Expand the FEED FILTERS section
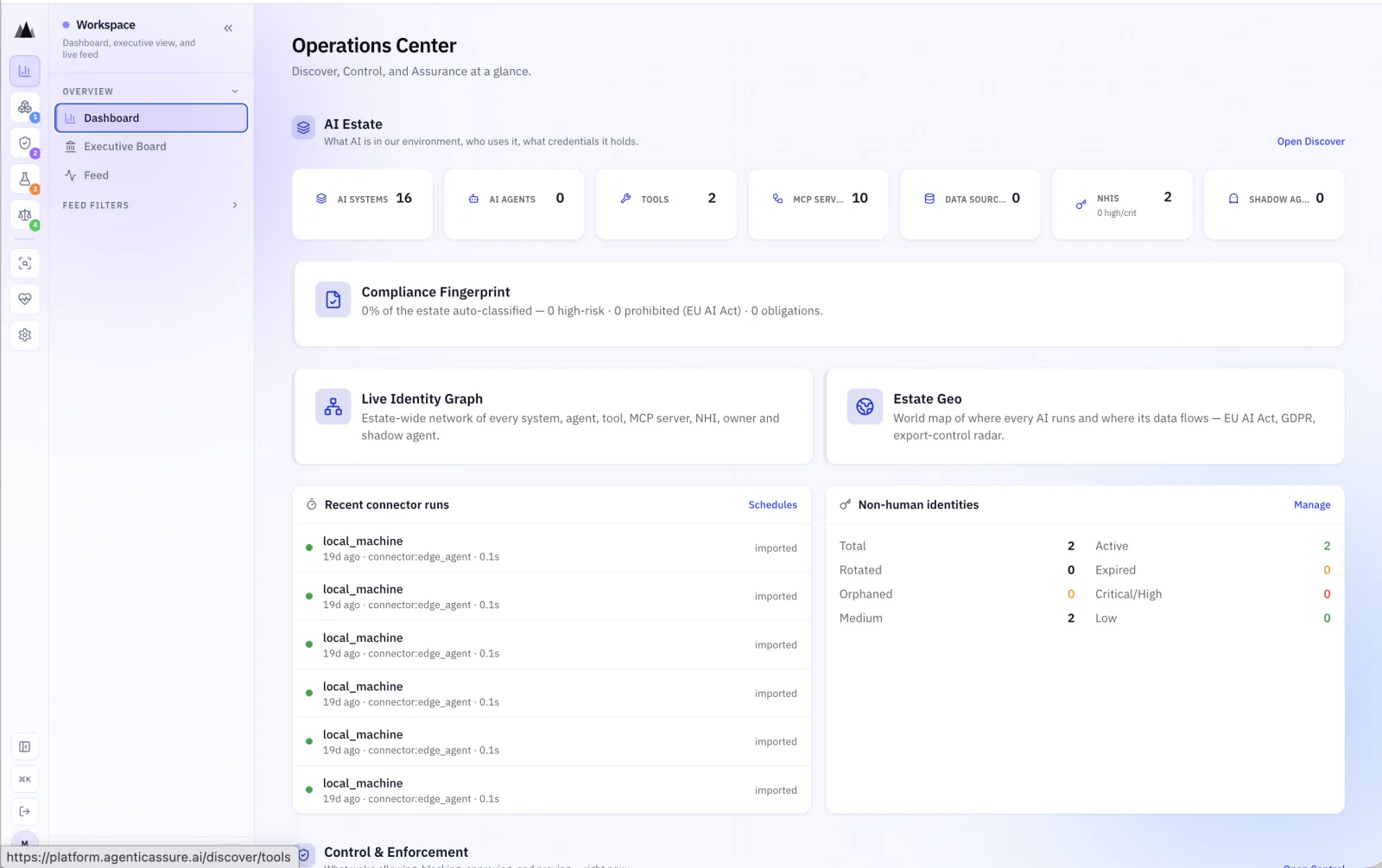 [x=151, y=206]
